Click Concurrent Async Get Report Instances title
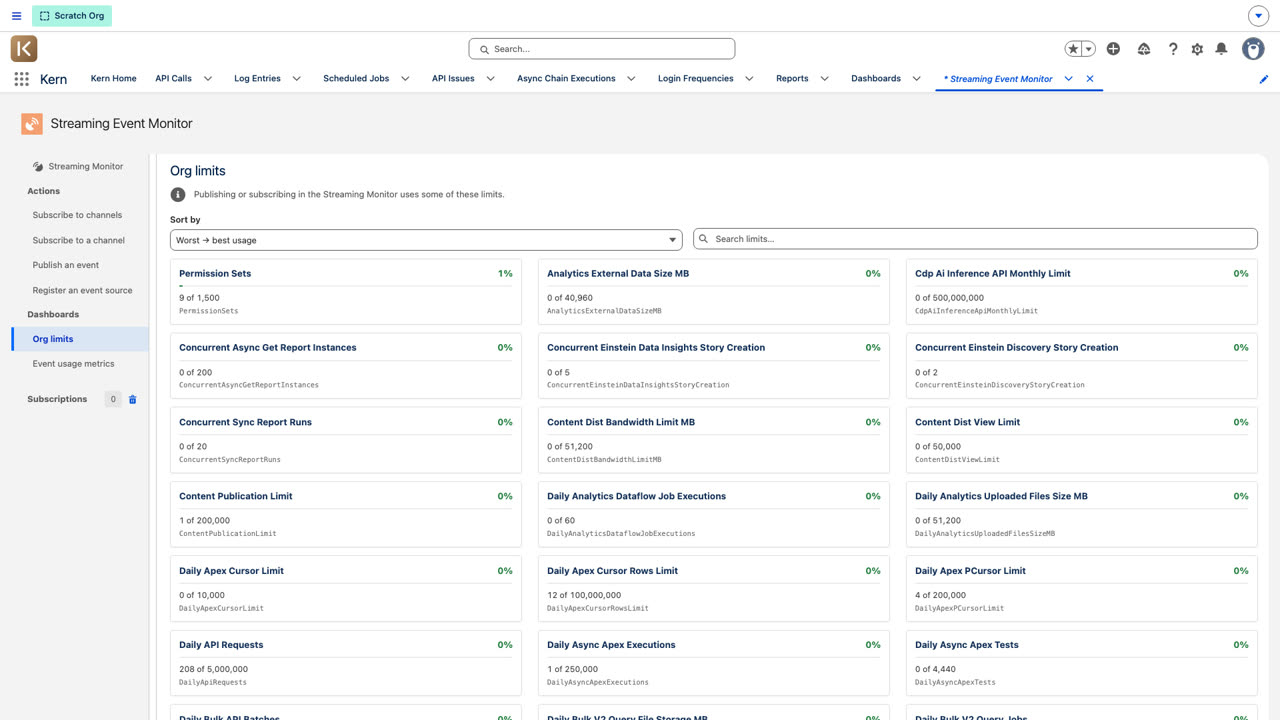 tap(268, 348)
